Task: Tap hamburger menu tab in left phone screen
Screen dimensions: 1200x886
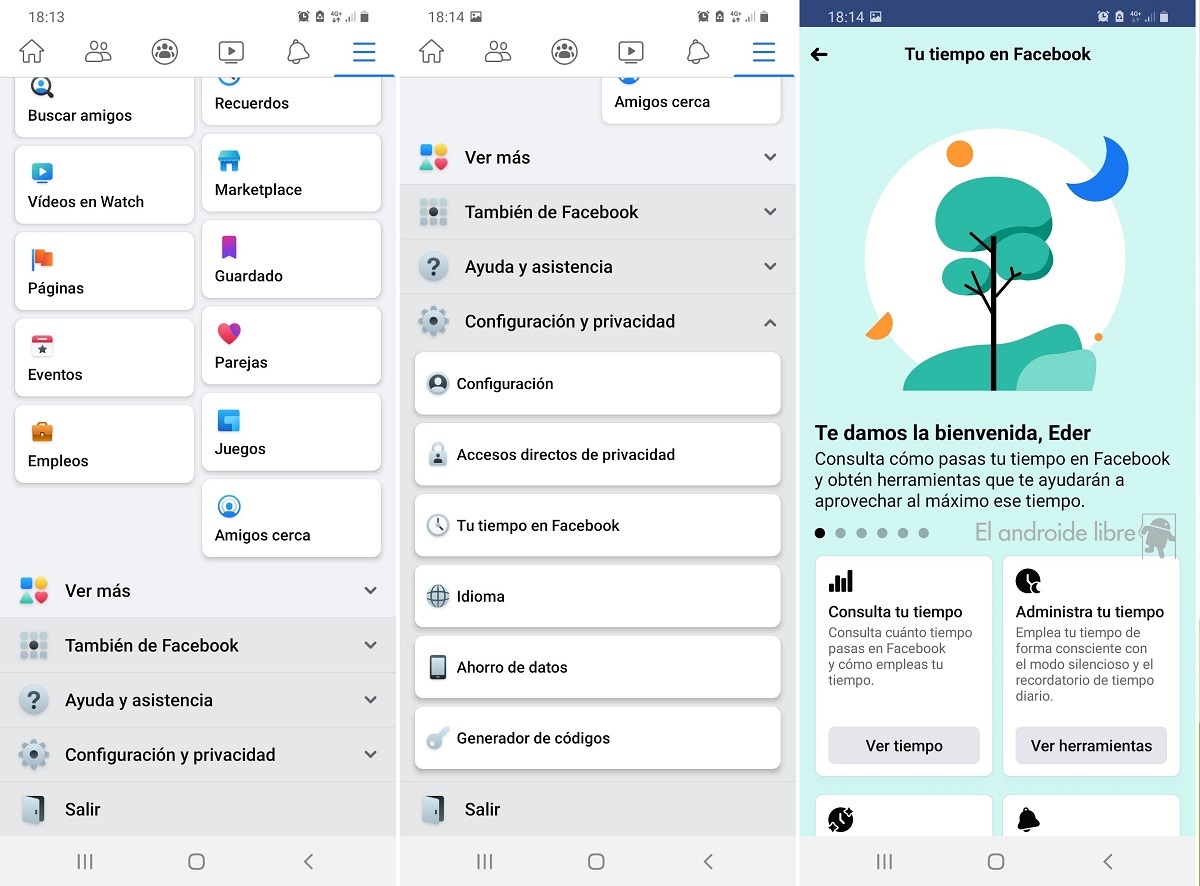Action: tap(364, 52)
